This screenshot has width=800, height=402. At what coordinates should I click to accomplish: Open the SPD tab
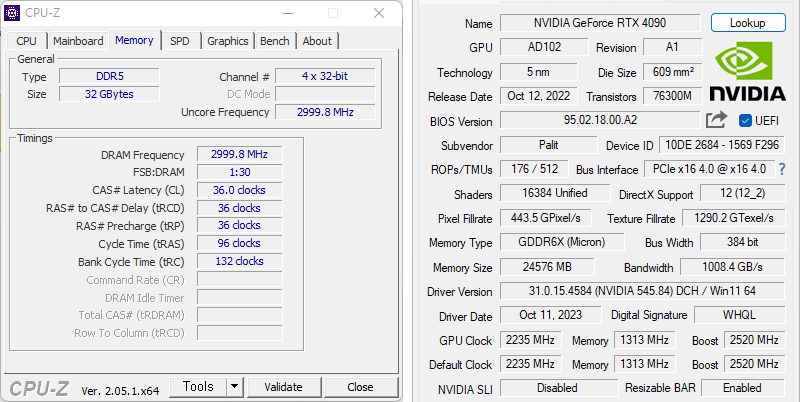pos(180,41)
